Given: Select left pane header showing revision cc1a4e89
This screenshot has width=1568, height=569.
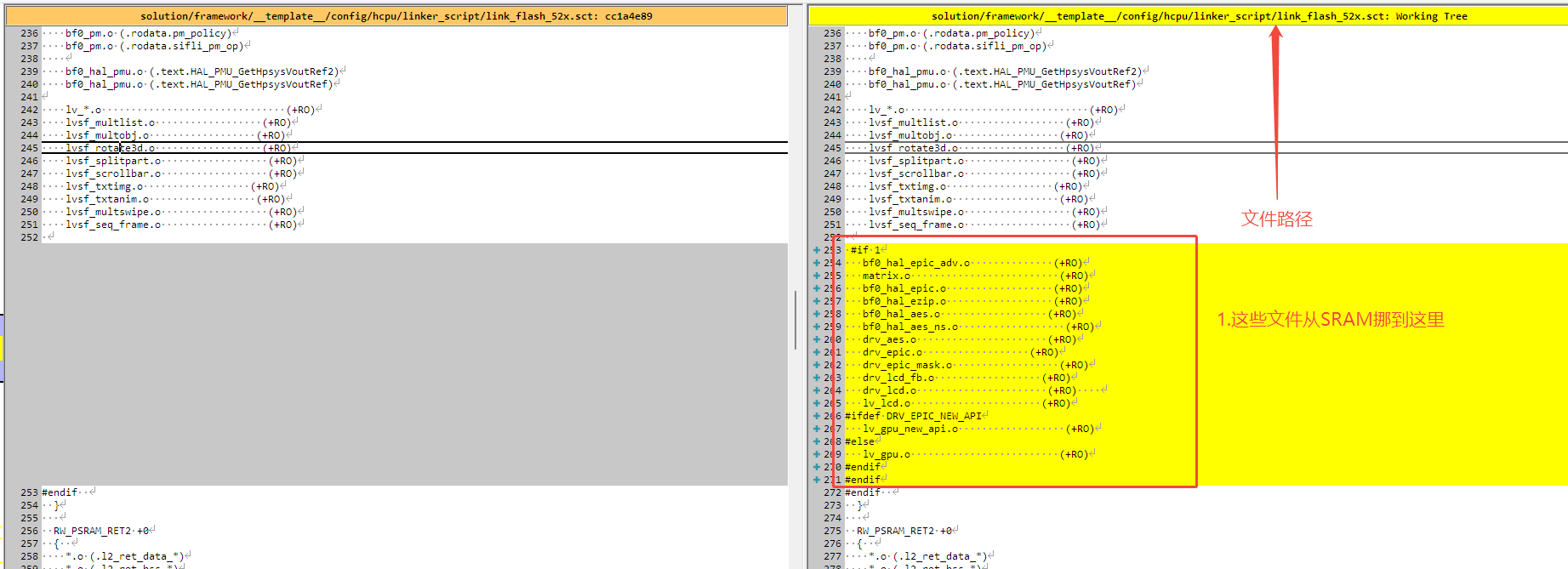Looking at the screenshot, I should (396, 16).
